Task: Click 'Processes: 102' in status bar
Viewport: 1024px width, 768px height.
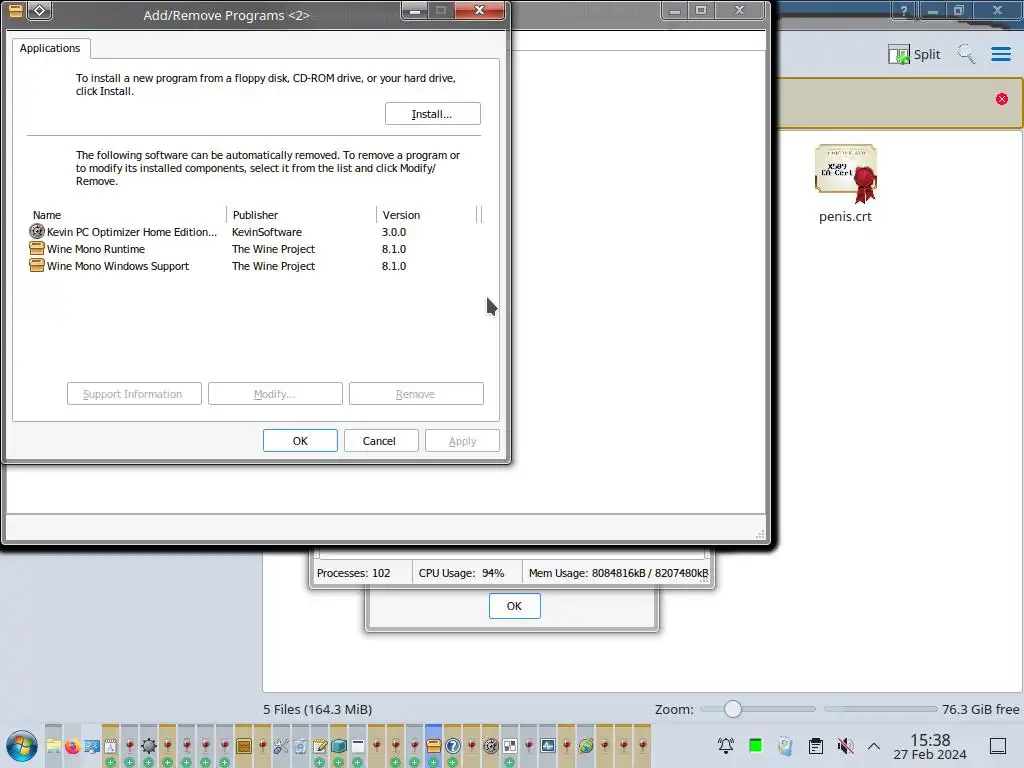Action: click(353, 573)
